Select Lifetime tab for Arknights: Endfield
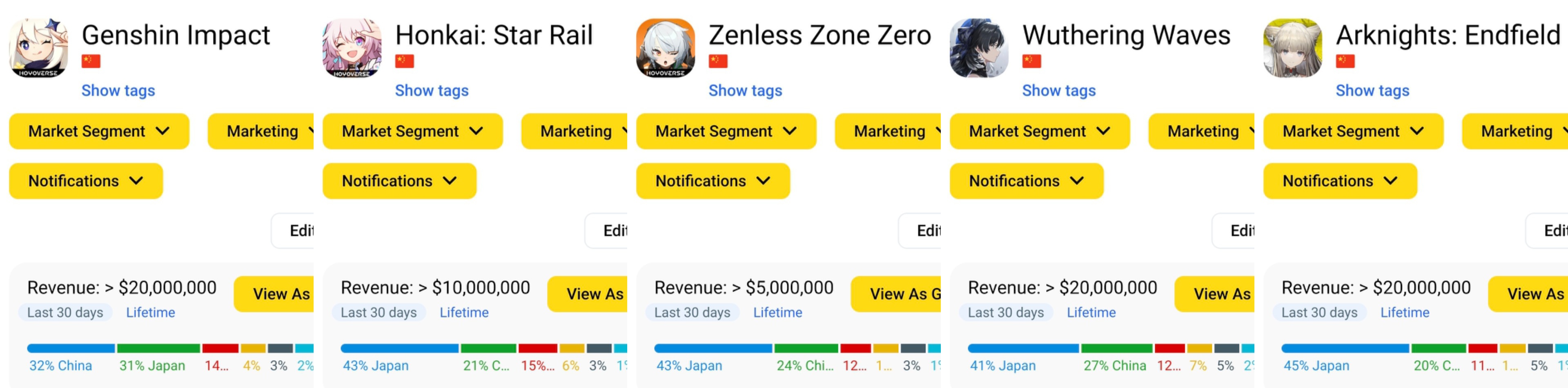The image size is (1568, 388). click(1404, 312)
